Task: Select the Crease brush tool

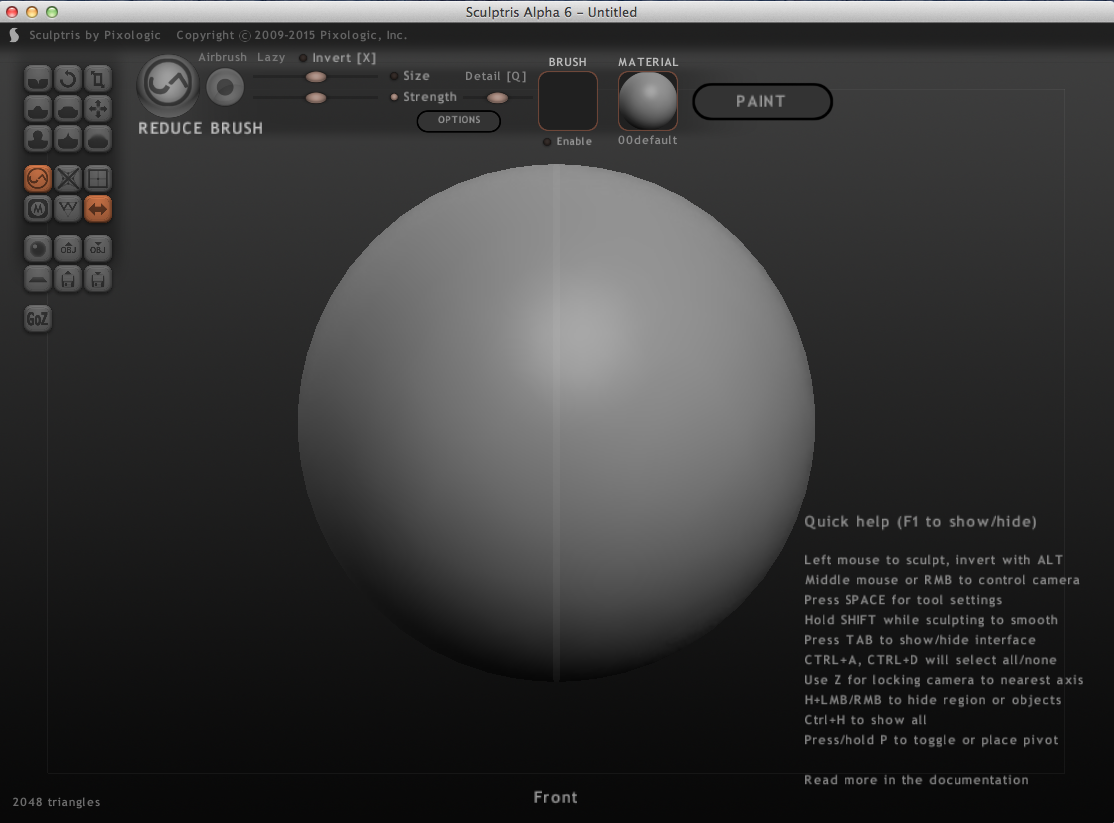Action: click(x=38, y=79)
